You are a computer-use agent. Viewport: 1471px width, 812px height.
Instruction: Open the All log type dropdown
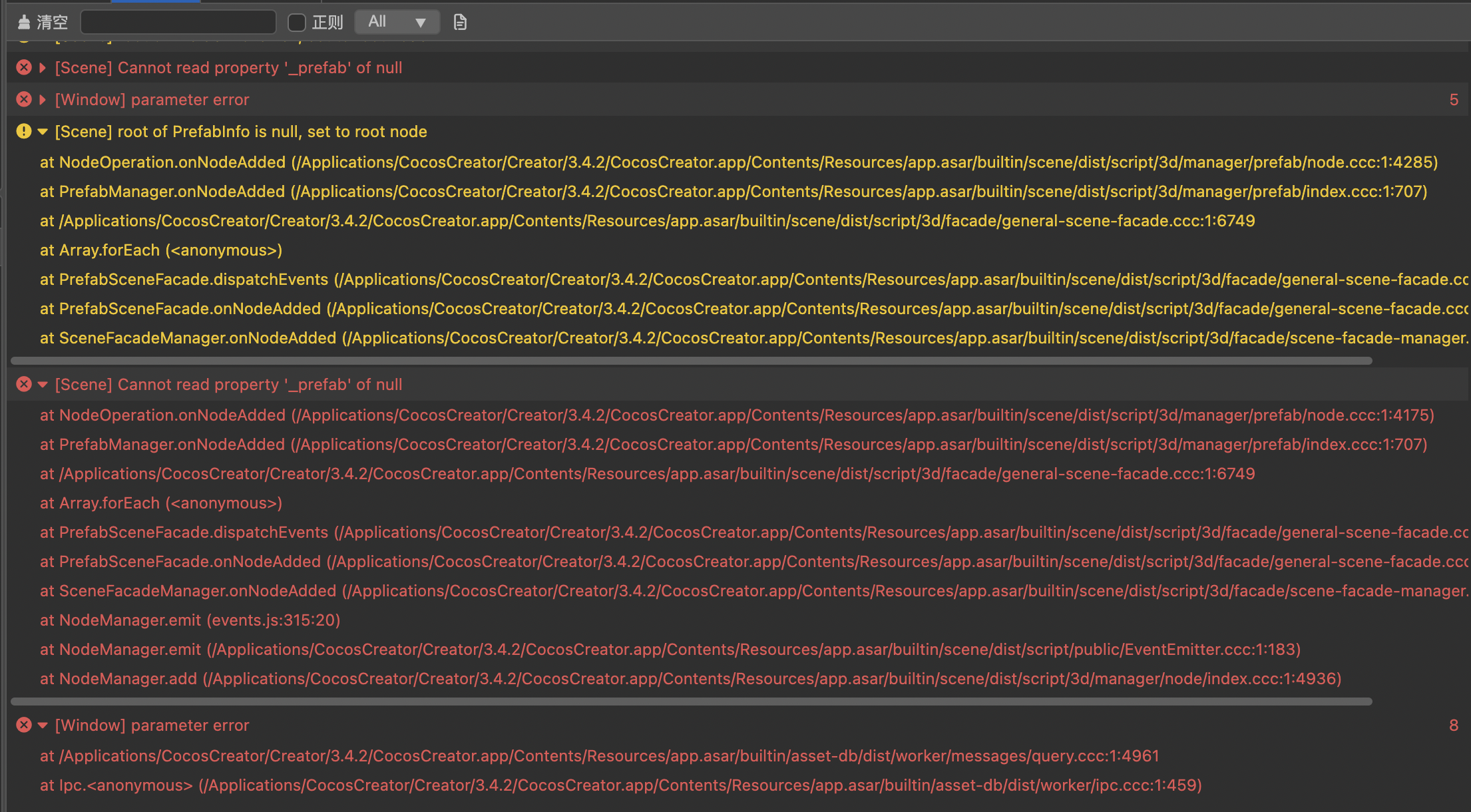397,22
